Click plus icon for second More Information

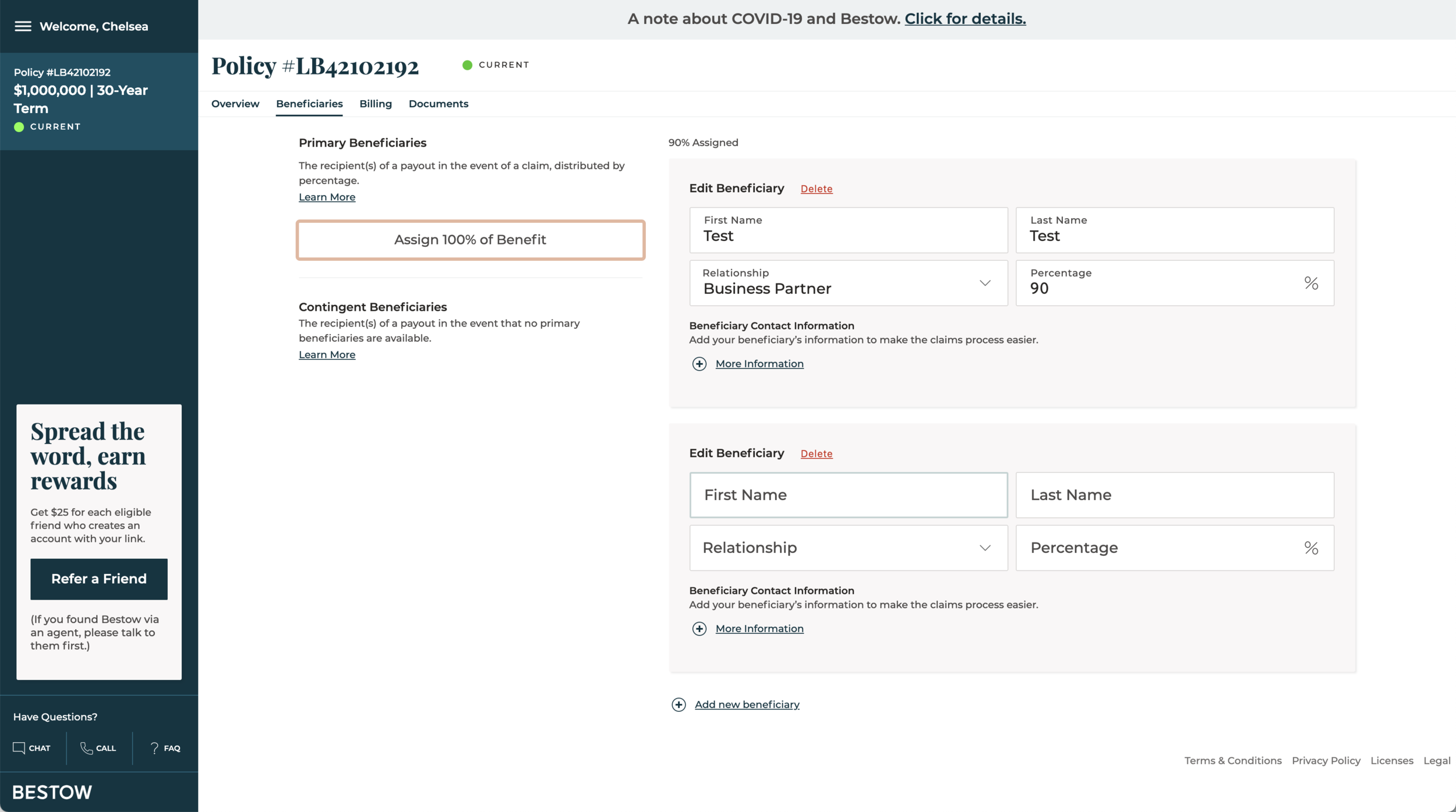[x=699, y=629]
